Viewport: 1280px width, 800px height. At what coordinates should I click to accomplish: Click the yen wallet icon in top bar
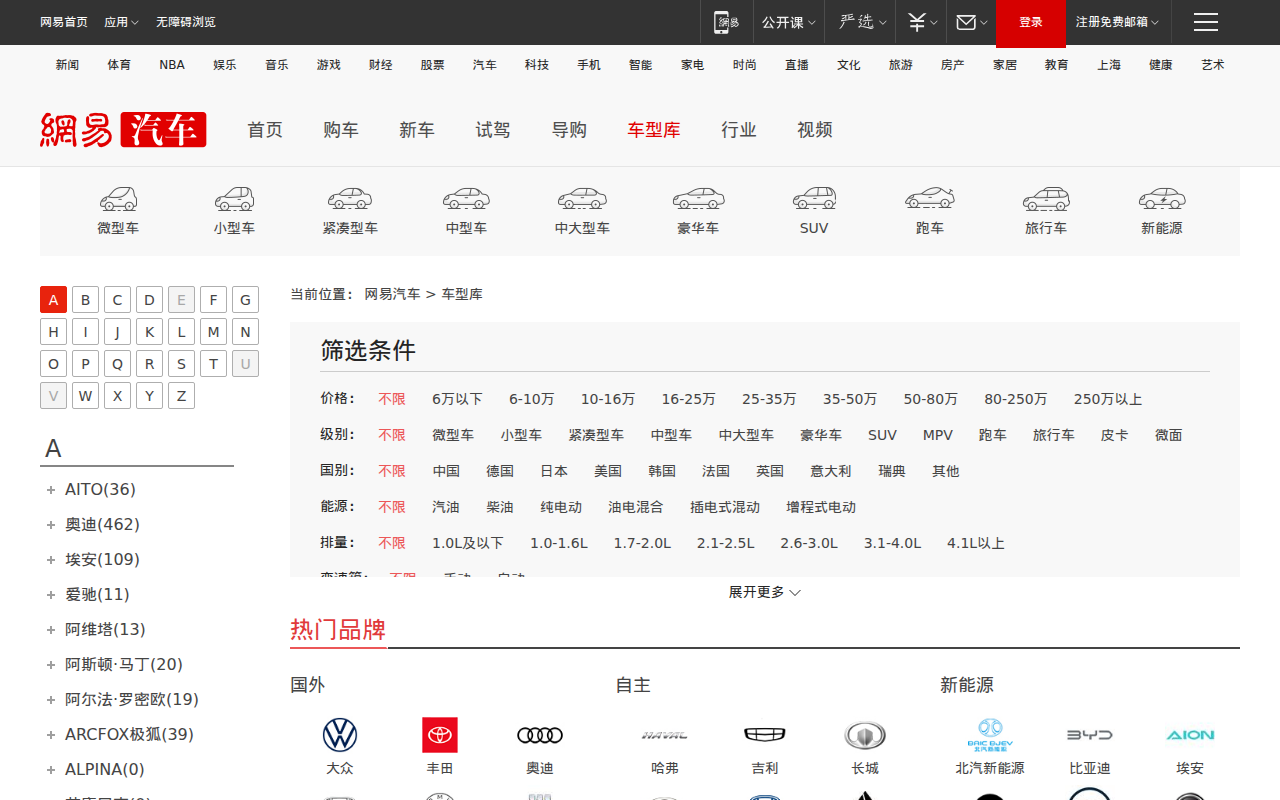[917, 22]
